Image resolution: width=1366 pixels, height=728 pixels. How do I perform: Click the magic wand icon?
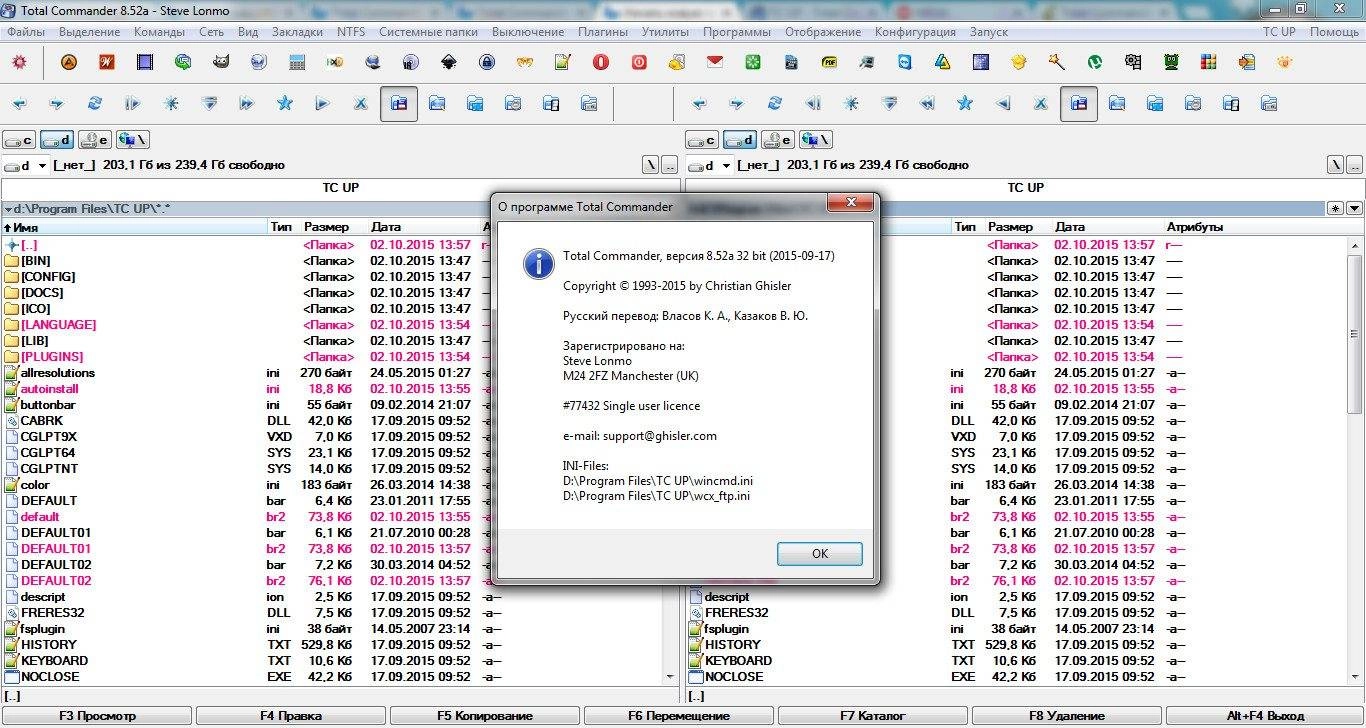1057,62
